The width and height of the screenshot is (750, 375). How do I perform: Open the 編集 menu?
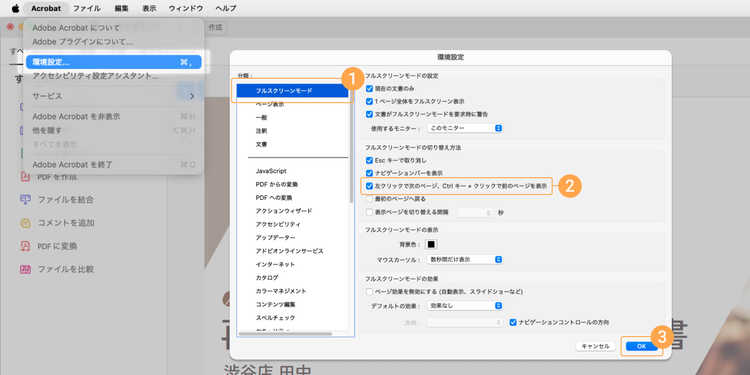(x=121, y=8)
